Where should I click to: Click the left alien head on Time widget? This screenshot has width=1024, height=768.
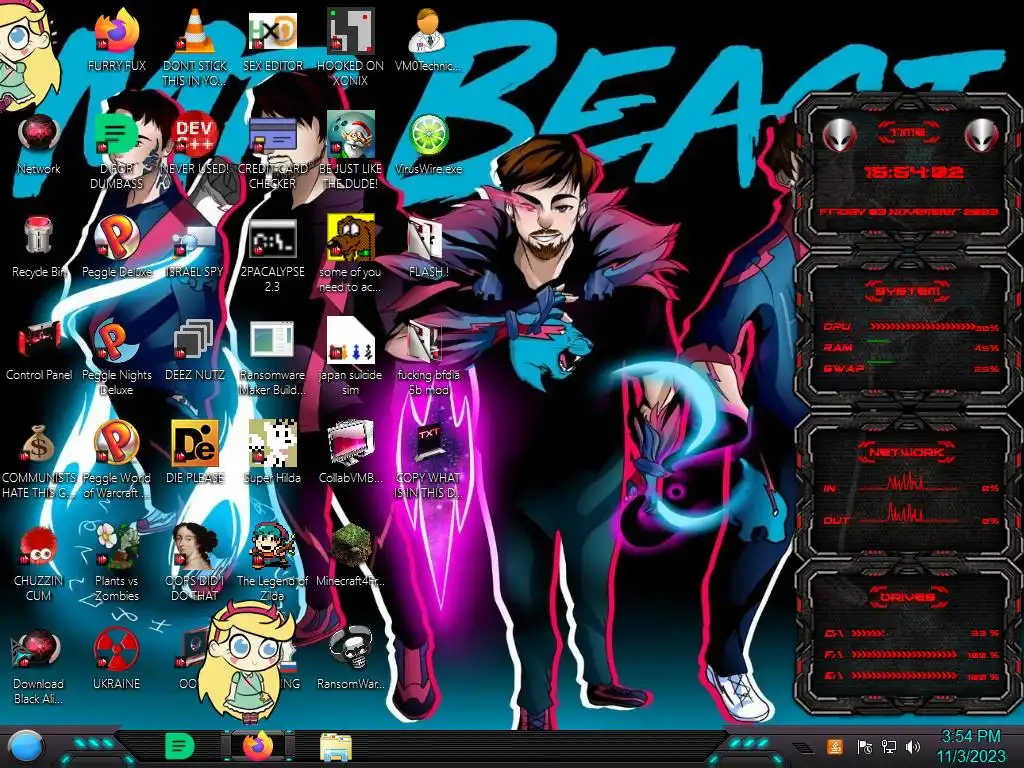click(x=839, y=135)
